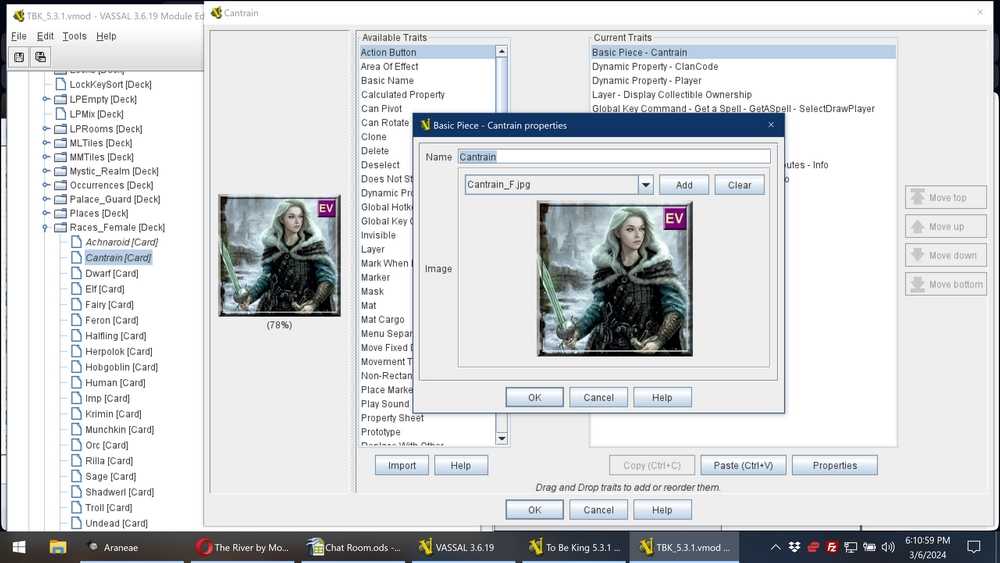The width and height of the screenshot is (1000, 563).
Task: Open Chat Room.ods from the taskbar
Action: pyautogui.click(x=354, y=547)
